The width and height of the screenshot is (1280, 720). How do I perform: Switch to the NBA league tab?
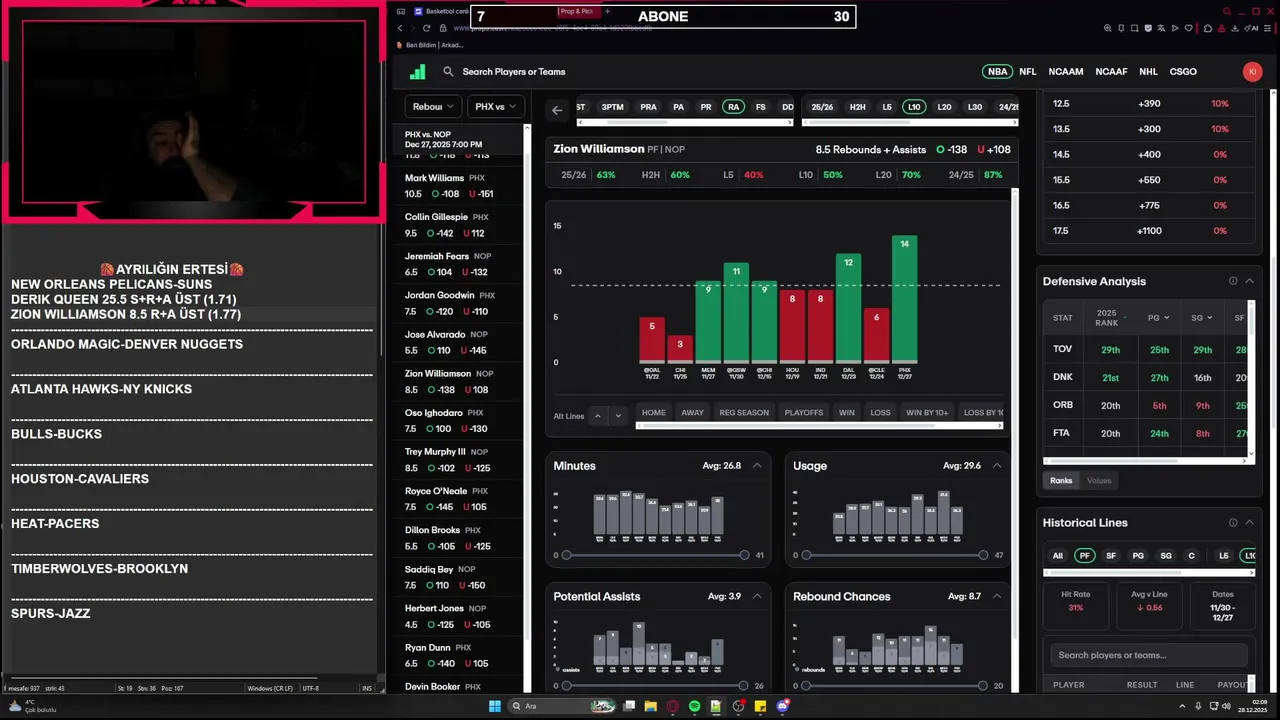click(x=997, y=72)
